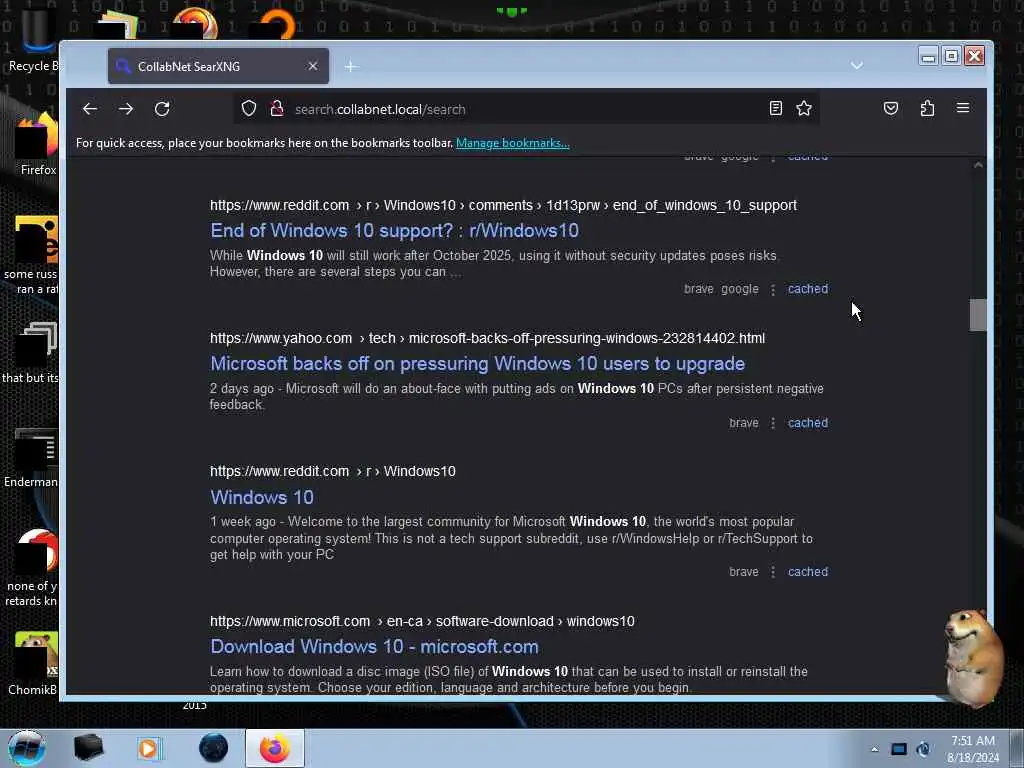Open the dark globe taskbar icon
This screenshot has width=1024, height=768.
coord(214,748)
